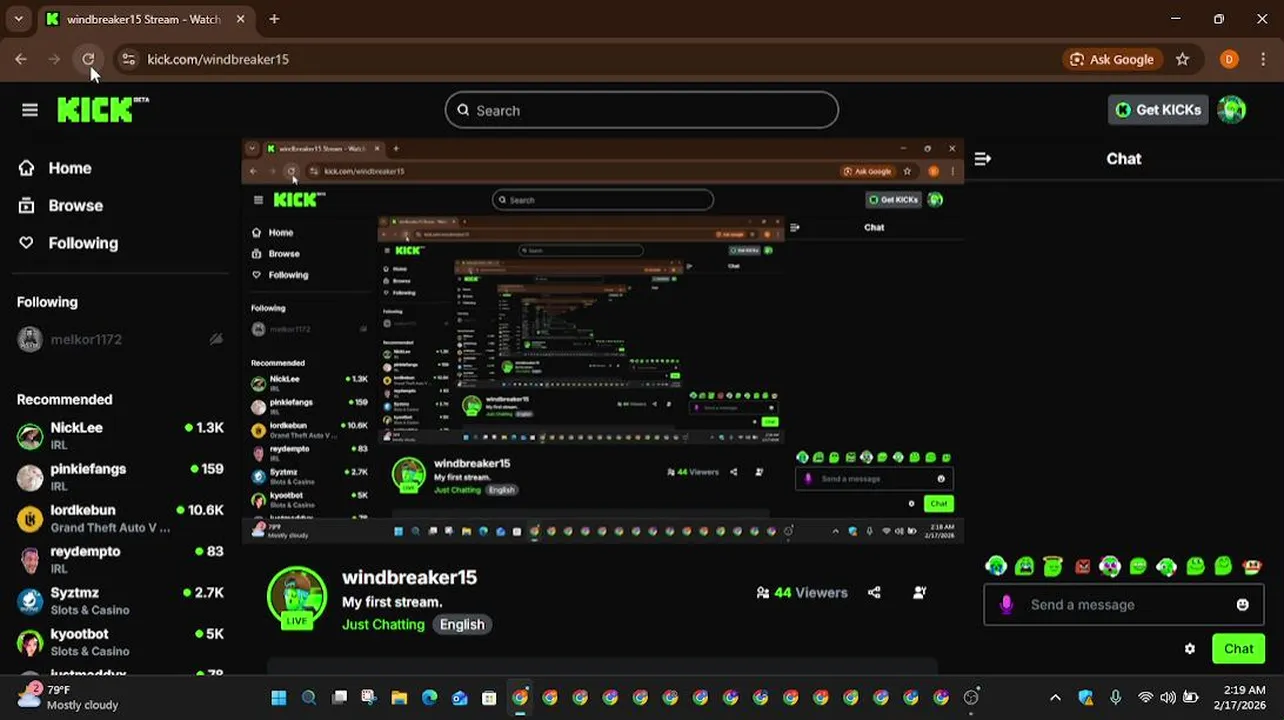
Task: View site information icon in the address bar
Action: (x=128, y=59)
